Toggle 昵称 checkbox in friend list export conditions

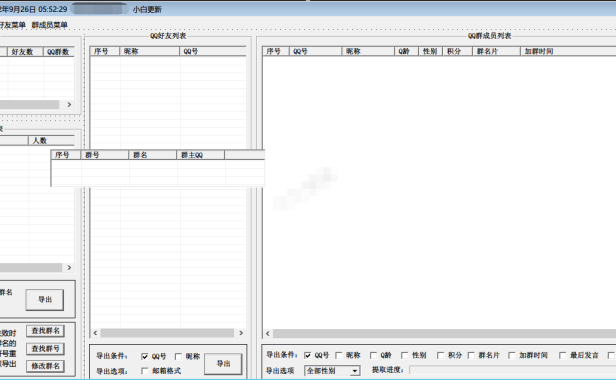point(178,356)
